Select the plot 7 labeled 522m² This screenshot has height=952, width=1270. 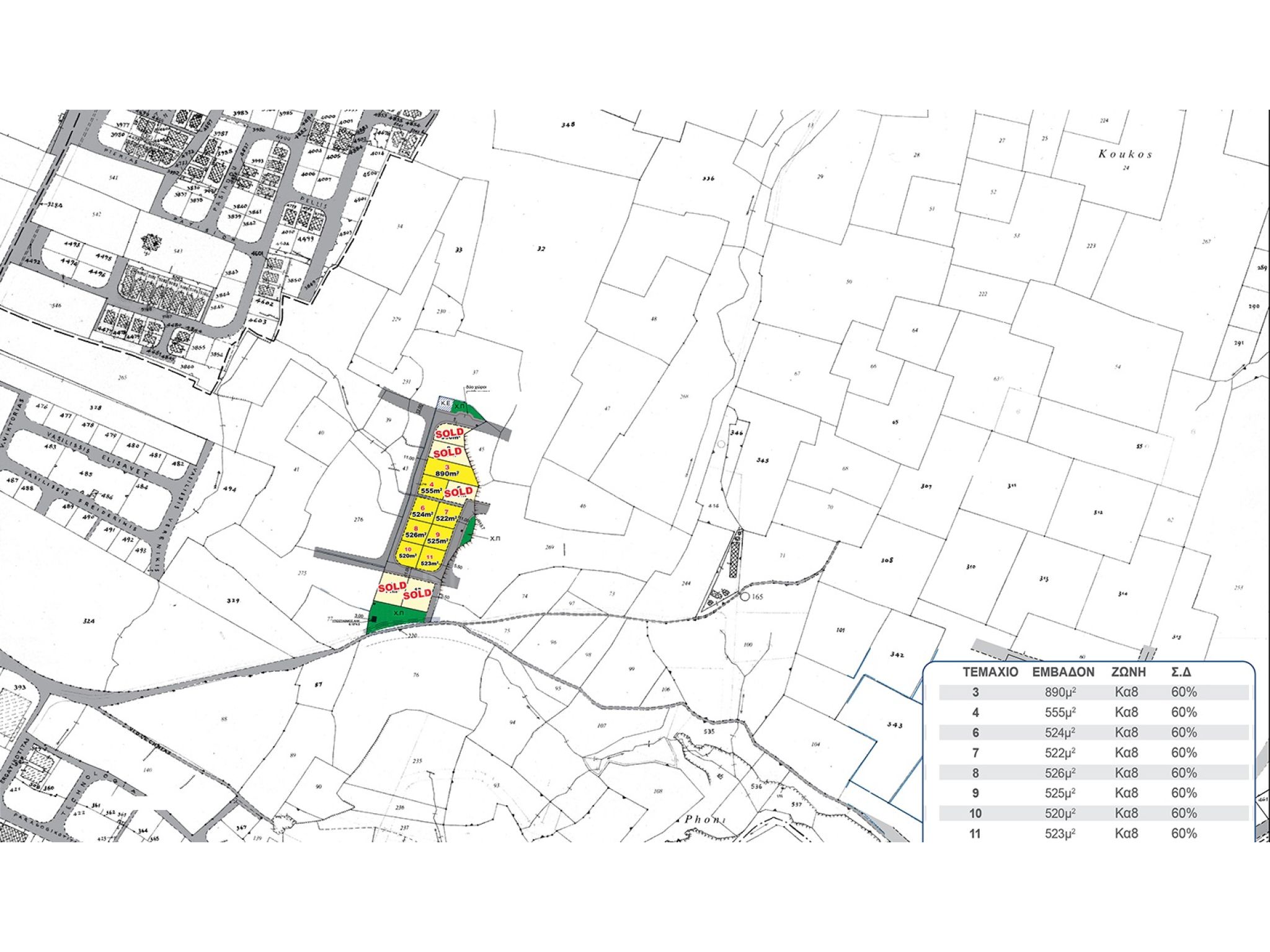(x=446, y=515)
